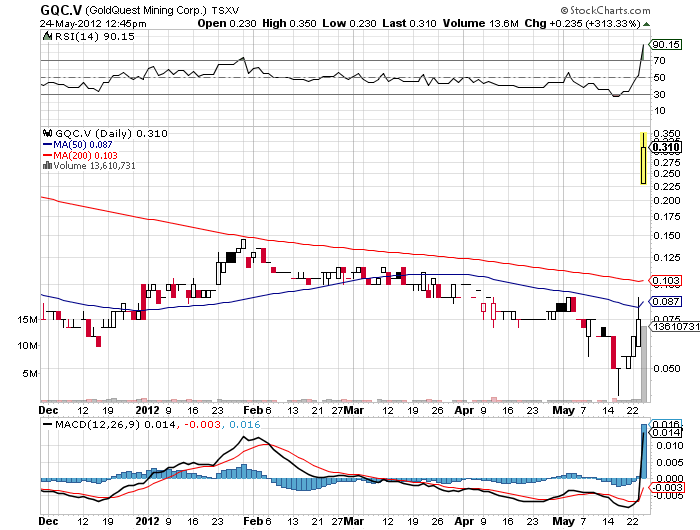Click the red -0.003 tag on MACD right axis
This screenshot has width=700, height=530.
[666, 487]
